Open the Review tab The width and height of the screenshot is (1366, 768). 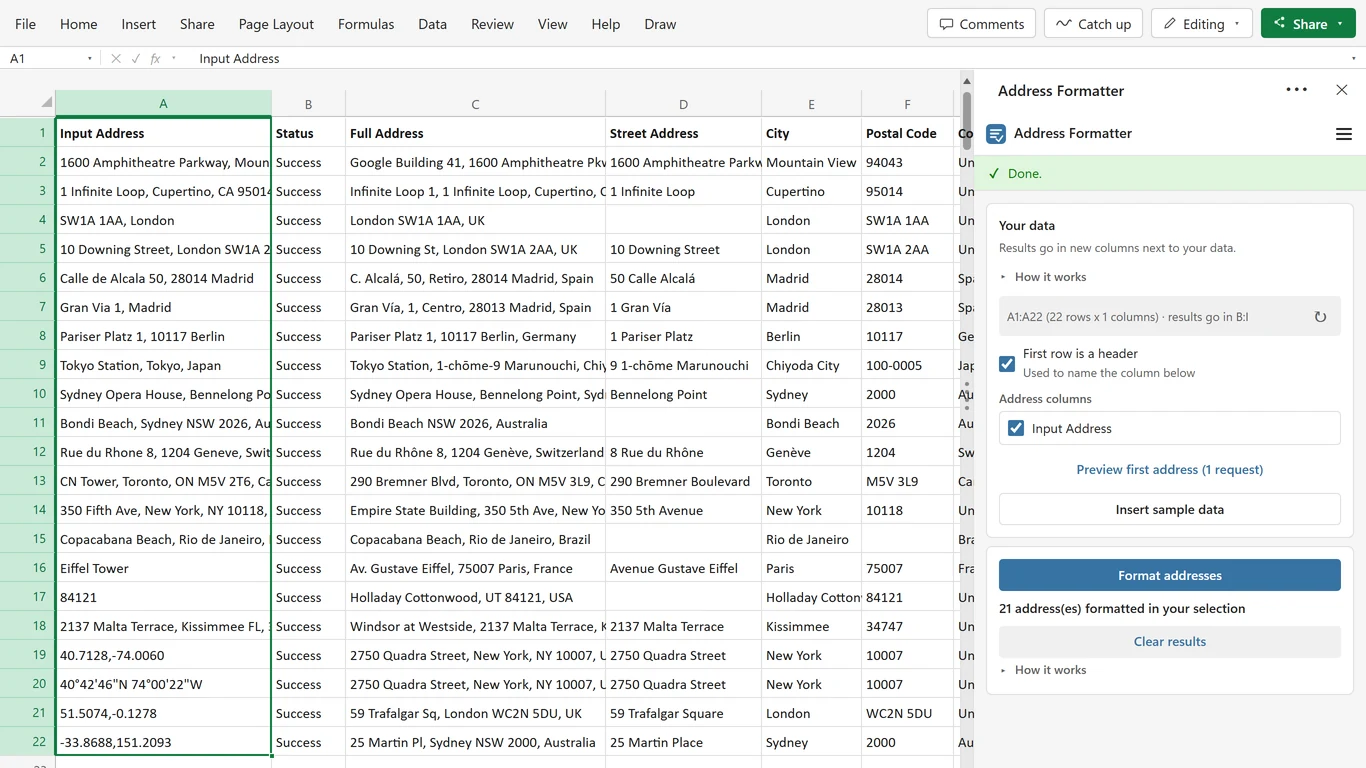pos(492,24)
